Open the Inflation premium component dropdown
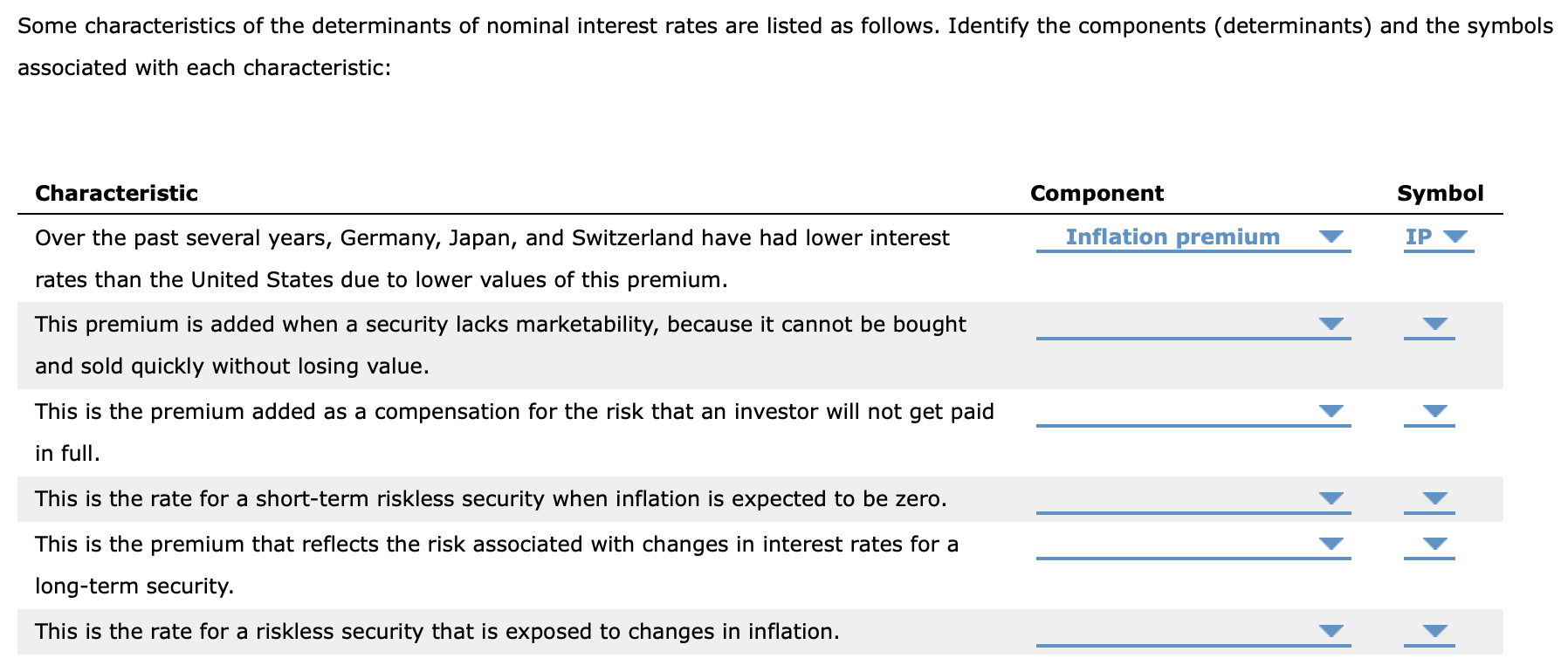This screenshot has height=672, width=1568. [1330, 237]
